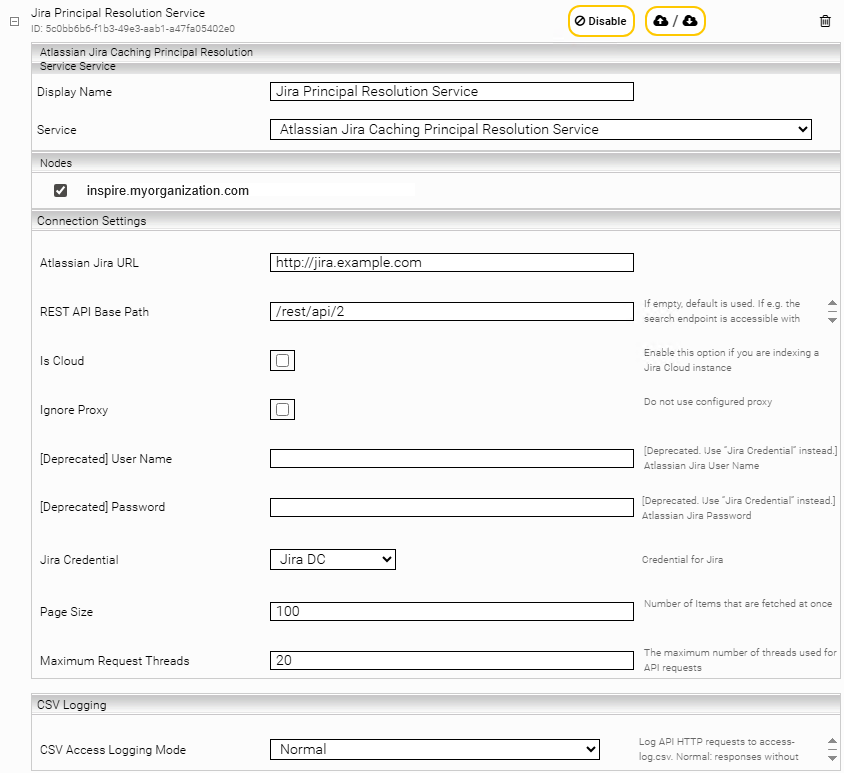The image size is (844, 773).
Task: Focus the REST API Base Path field
Action: 452,311
